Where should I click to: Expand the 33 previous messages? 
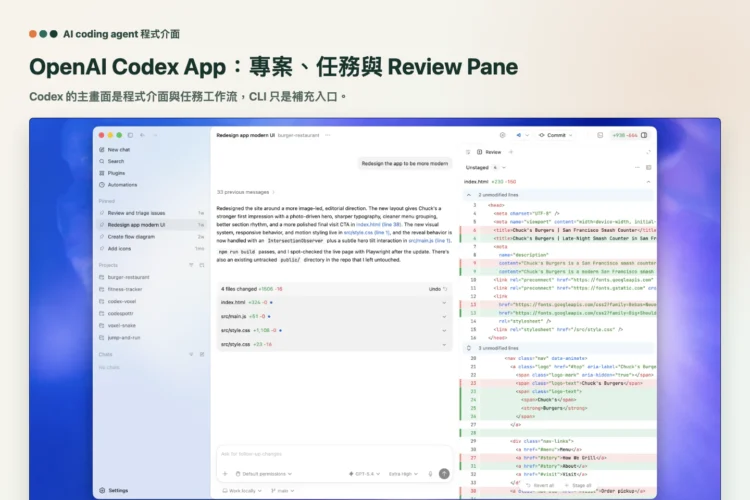pyautogui.click(x=246, y=192)
